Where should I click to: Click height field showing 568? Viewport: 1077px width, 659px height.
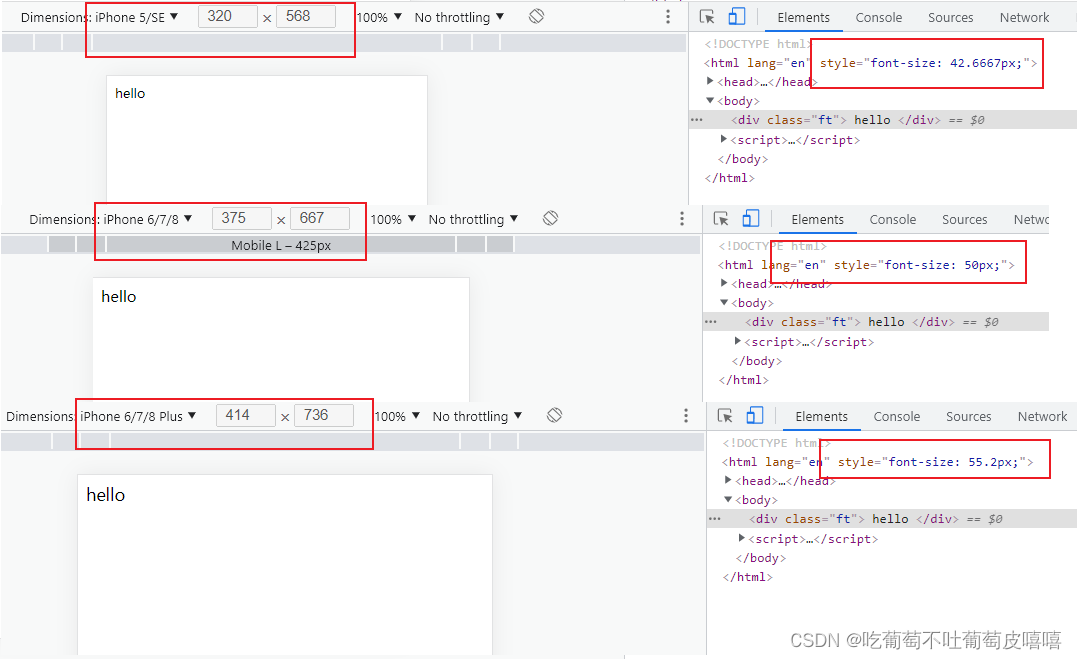pos(306,16)
